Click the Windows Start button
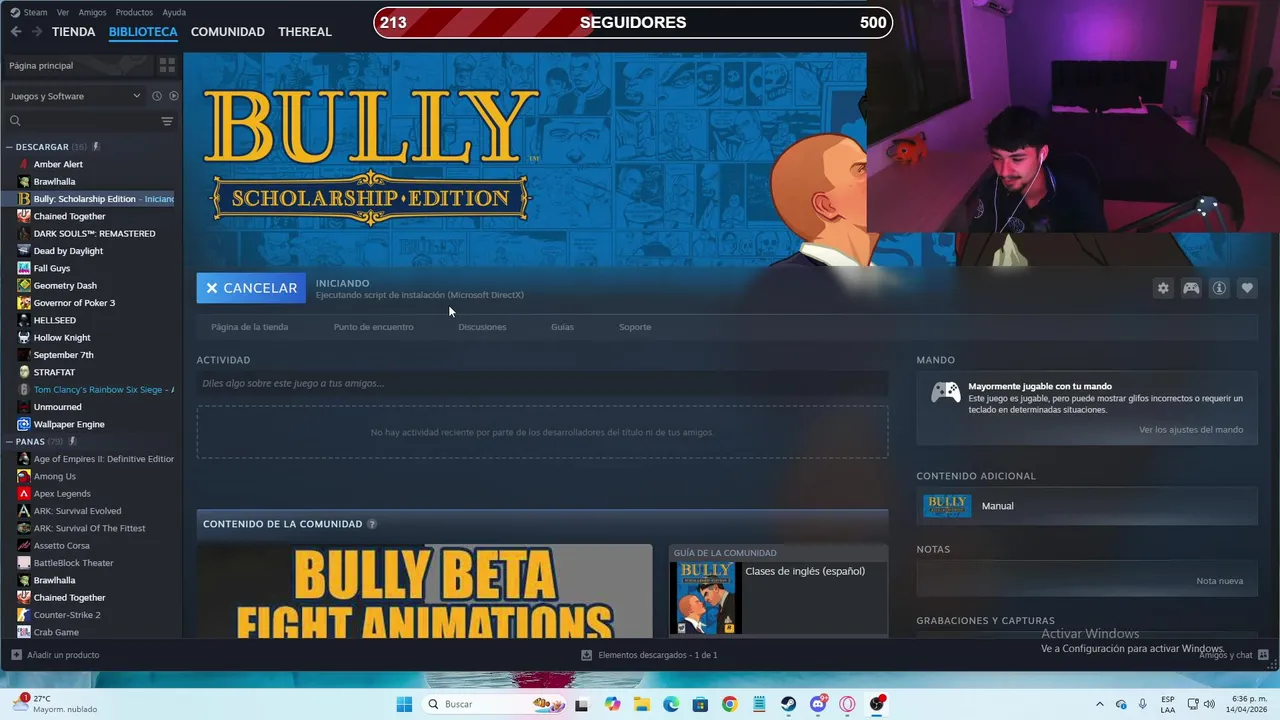Viewport: 1280px width, 720px height. coord(404,704)
